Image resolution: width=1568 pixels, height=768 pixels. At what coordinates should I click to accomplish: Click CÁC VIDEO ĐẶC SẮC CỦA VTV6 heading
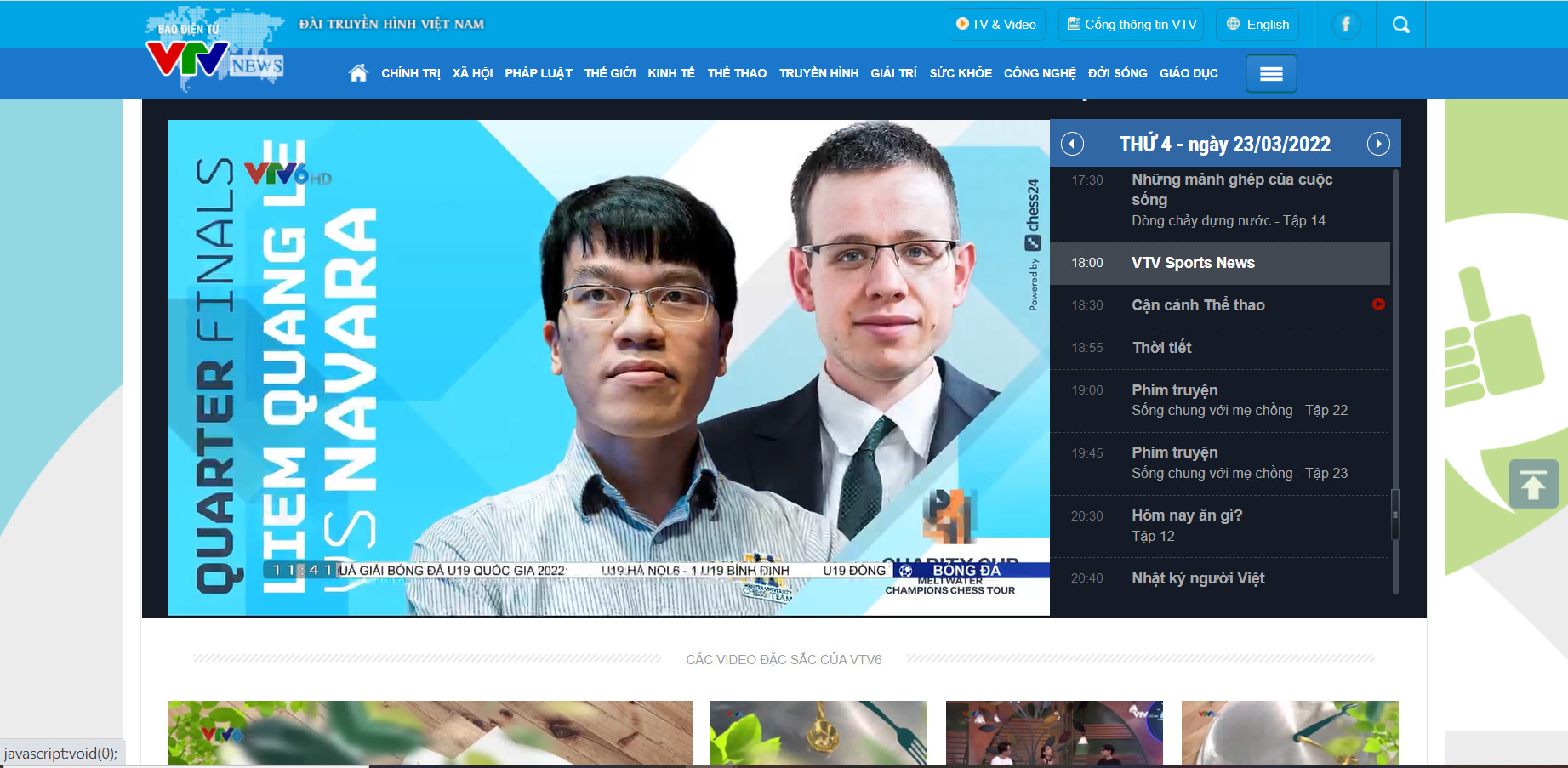[x=784, y=659]
